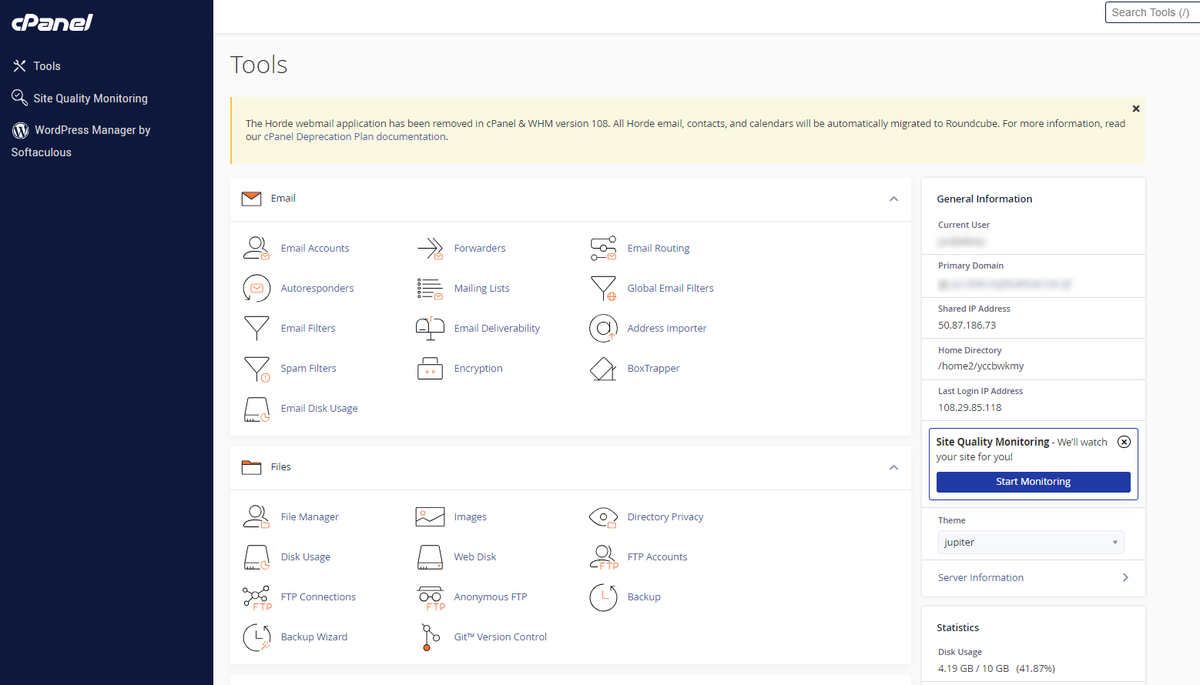Screen dimensions: 1200x685
Task: Open the Email Accounts icon
Action: point(257,248)
